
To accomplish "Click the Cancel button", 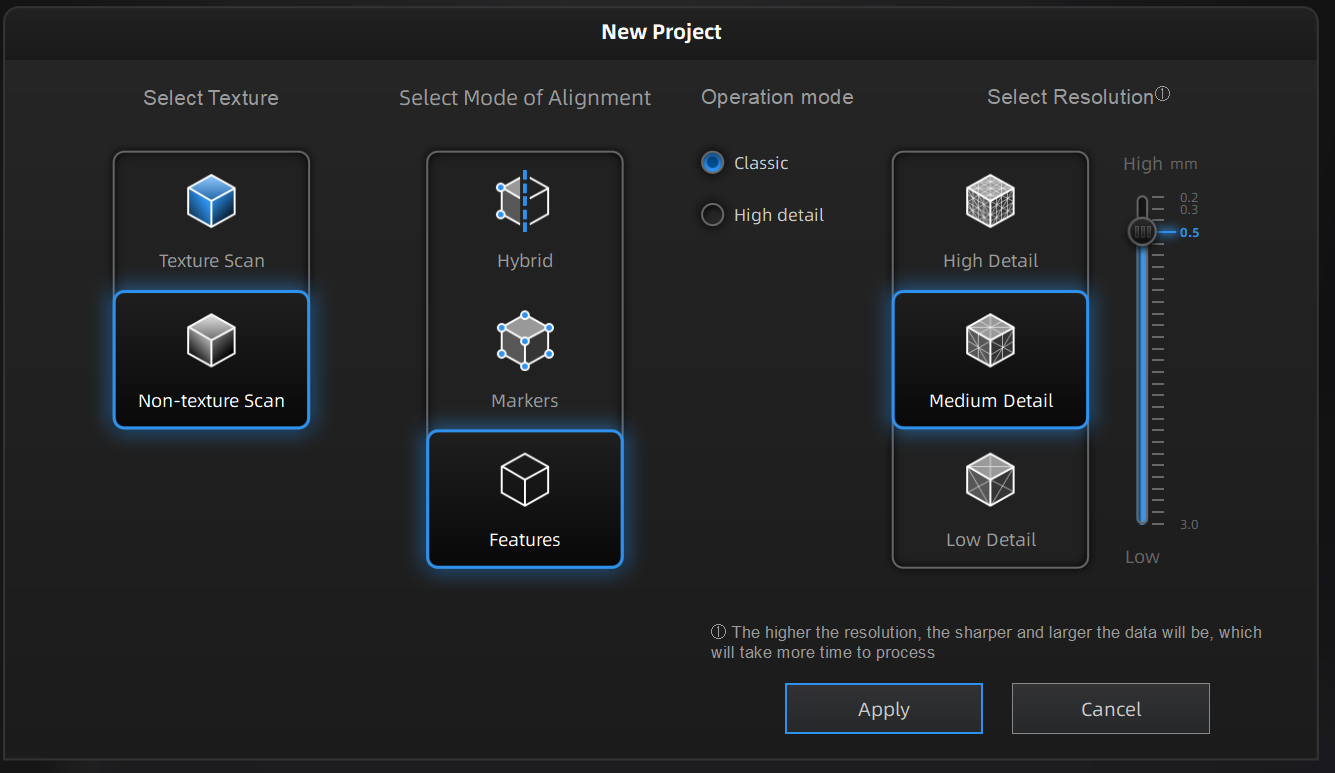I will (x=1111, y=709).
